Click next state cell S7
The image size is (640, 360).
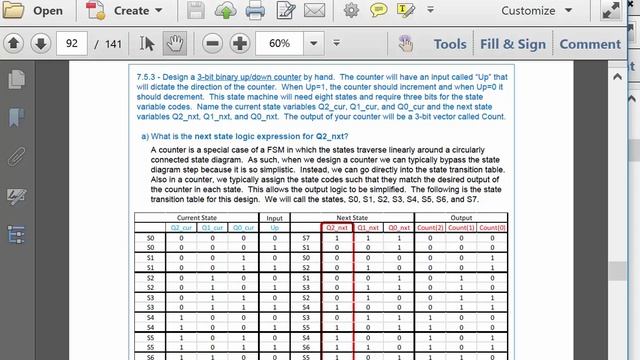click(x=306, y=238)
